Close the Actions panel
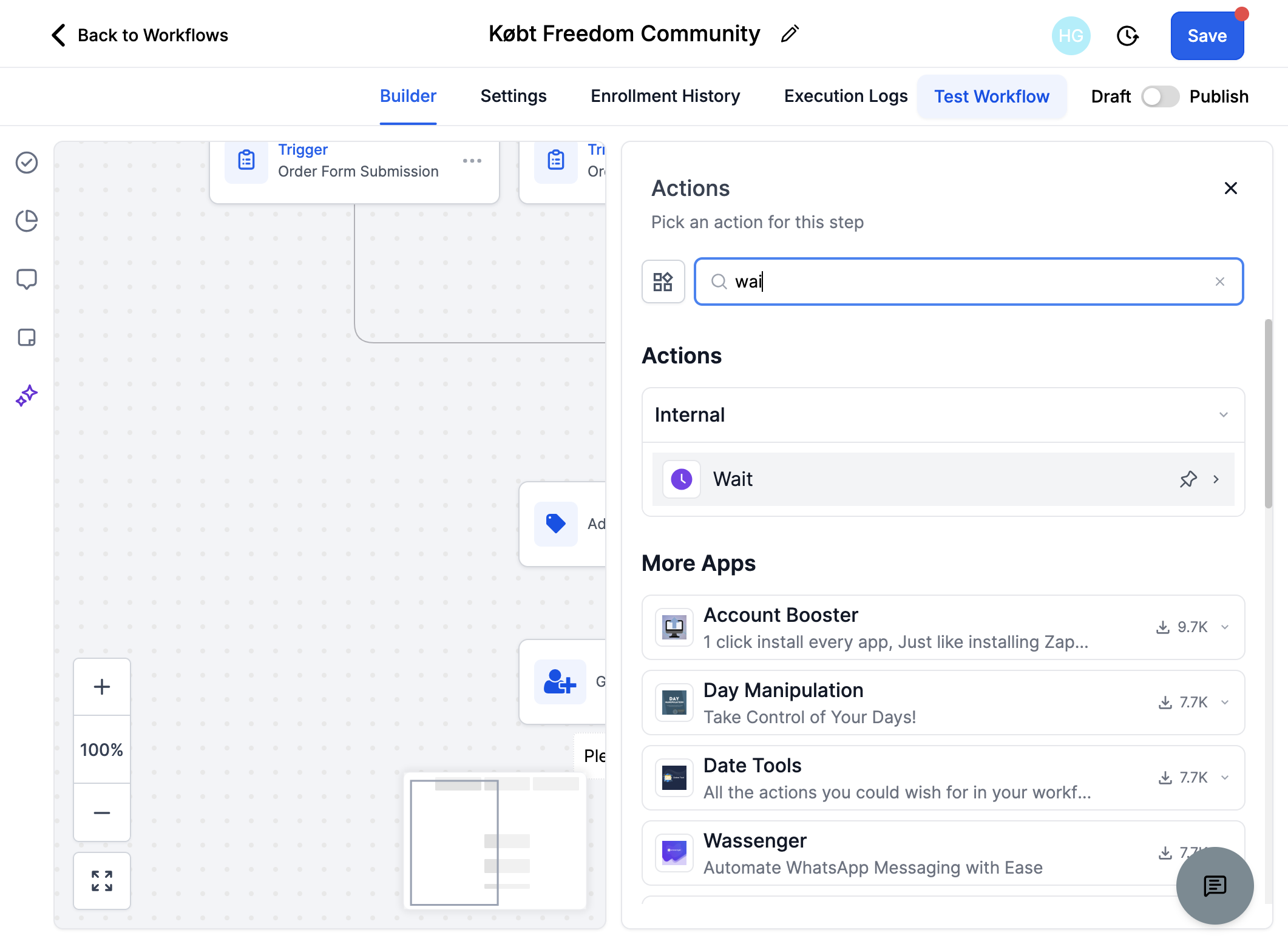 click(x=1231, y=188)
